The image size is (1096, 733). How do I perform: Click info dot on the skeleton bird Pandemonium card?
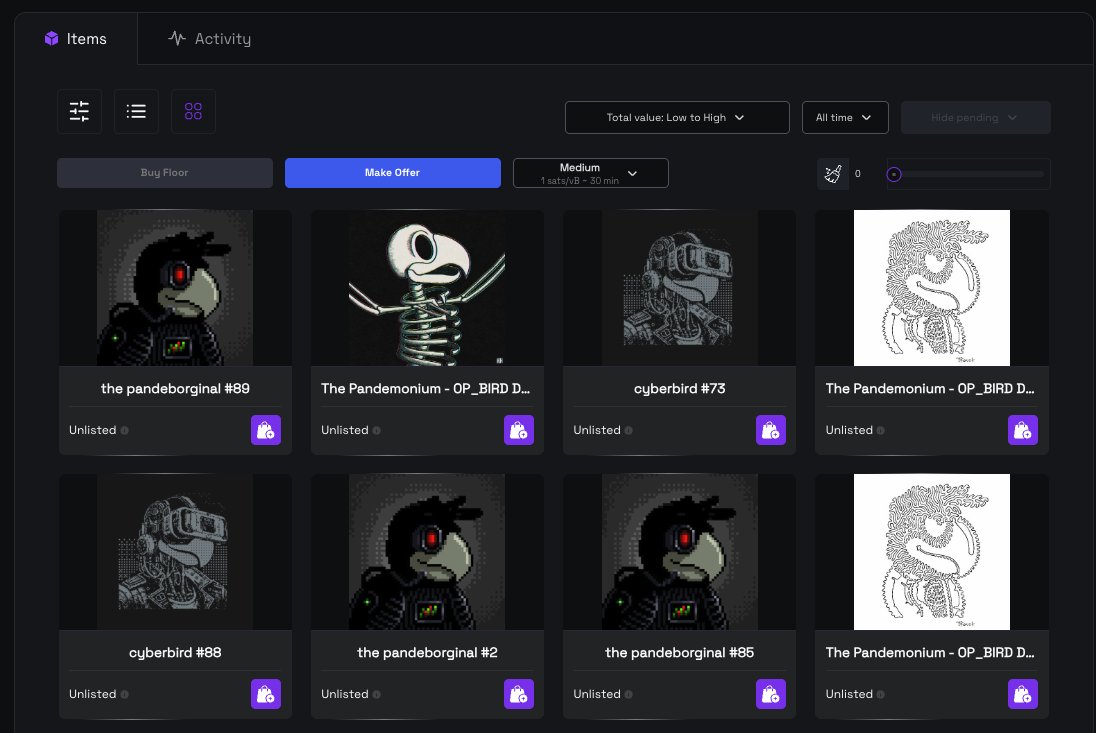coord(377,430)
